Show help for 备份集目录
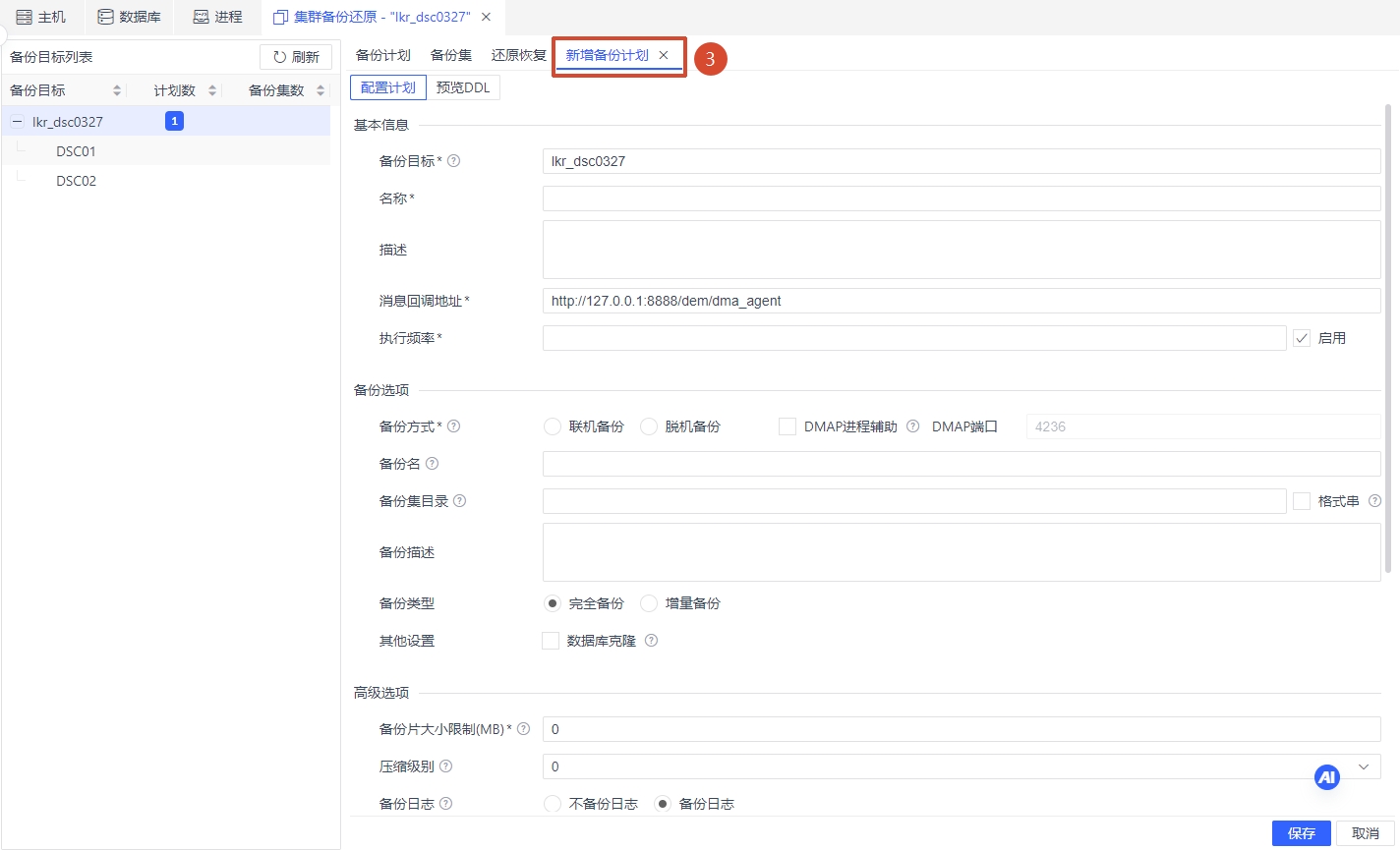The width and height of the screenshot is (1400, 851). coord(459,501)
